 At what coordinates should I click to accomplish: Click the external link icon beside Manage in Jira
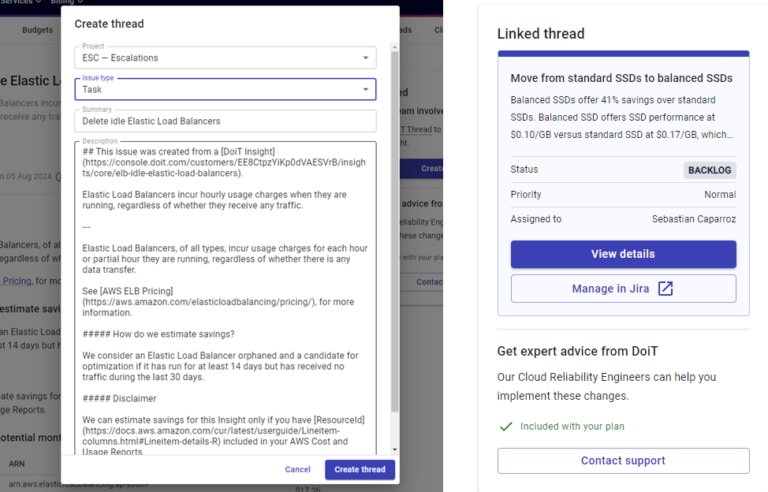coord(665,289)
